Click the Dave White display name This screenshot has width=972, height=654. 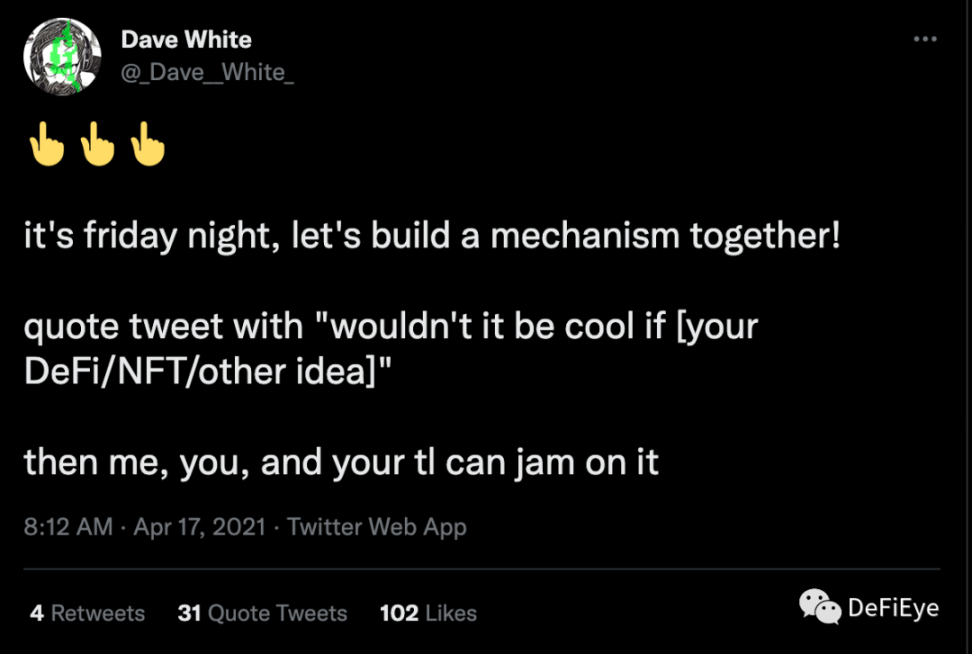186,40
